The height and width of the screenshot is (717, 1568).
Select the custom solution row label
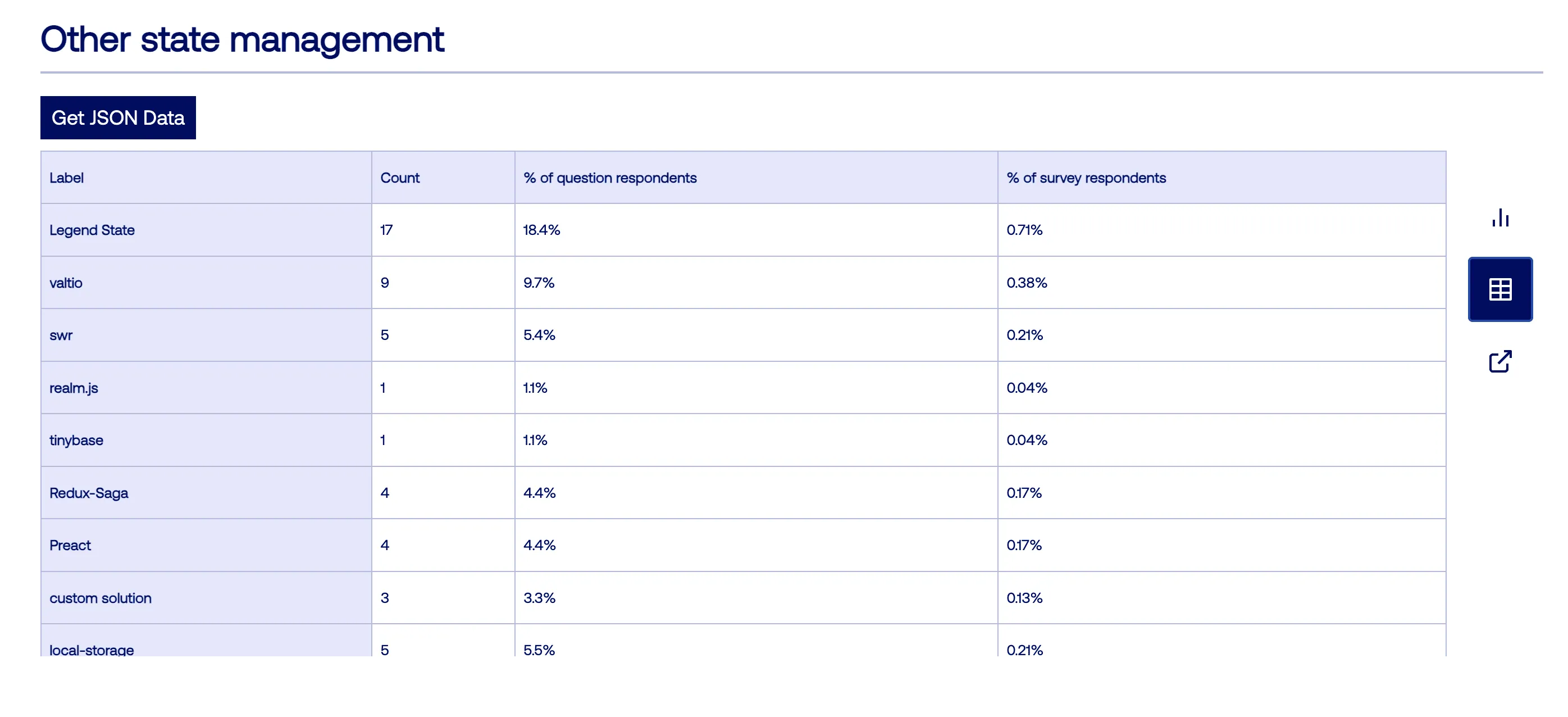(101, 598)
